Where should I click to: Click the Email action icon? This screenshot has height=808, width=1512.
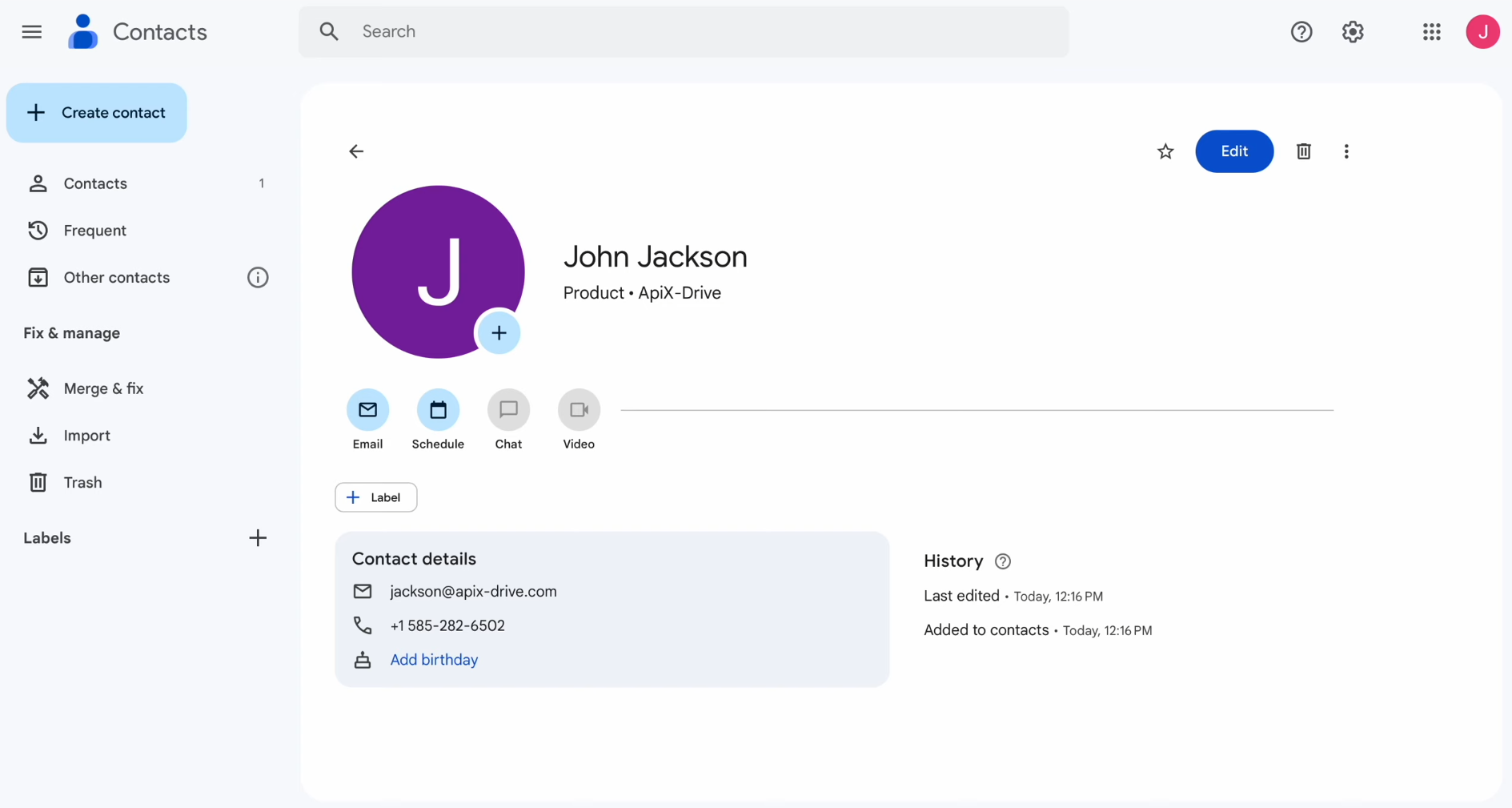pos(367,409)
